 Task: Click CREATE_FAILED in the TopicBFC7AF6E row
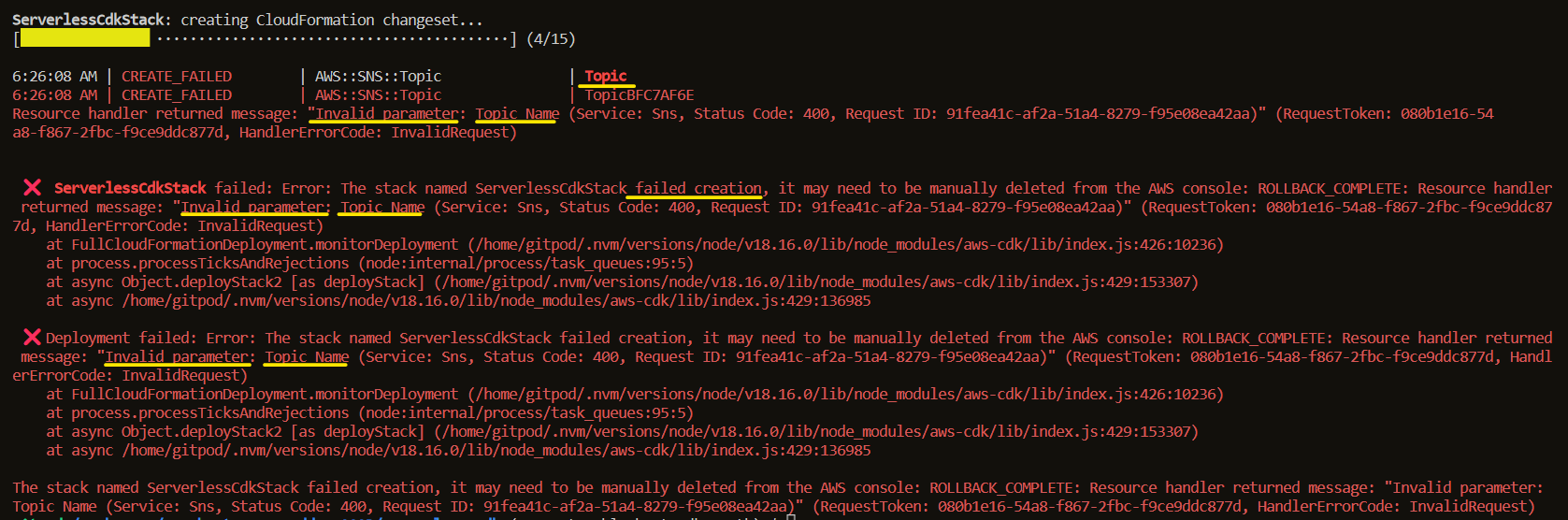click(177, 94)
